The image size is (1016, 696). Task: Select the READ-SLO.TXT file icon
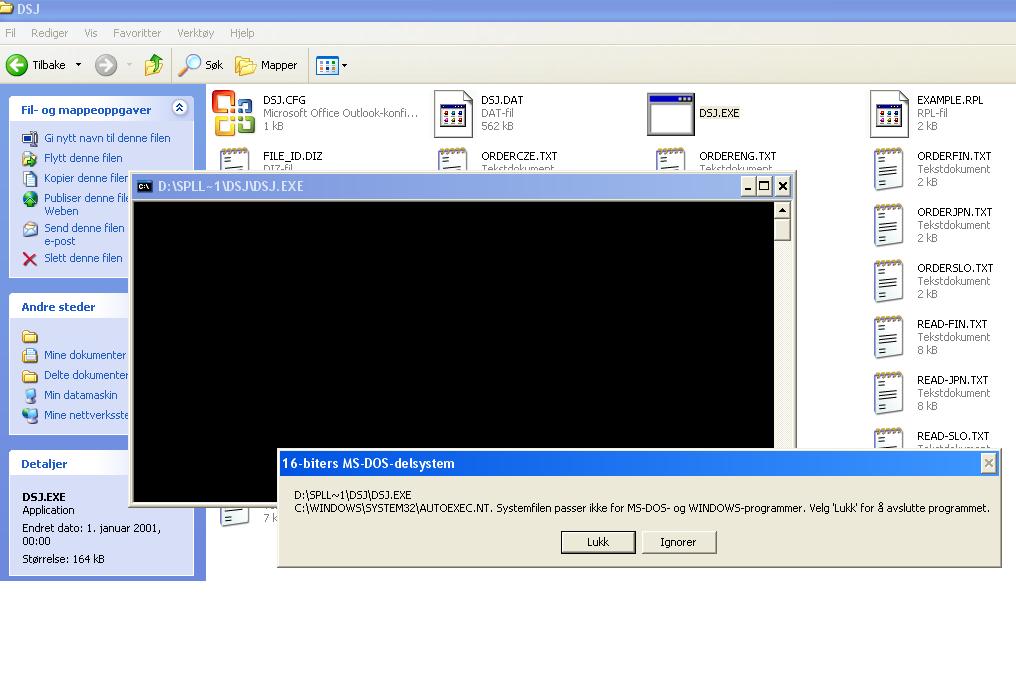pos(888,438)
